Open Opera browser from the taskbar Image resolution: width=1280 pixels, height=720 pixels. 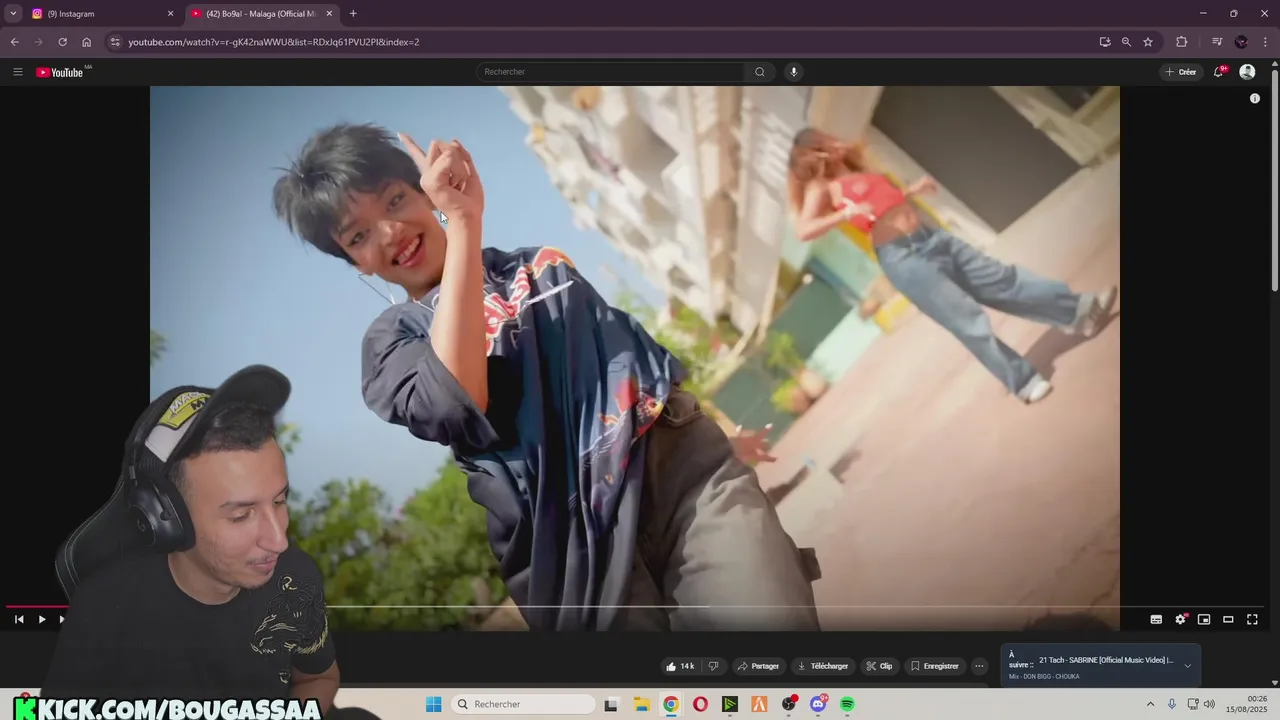tap(700, 704)
